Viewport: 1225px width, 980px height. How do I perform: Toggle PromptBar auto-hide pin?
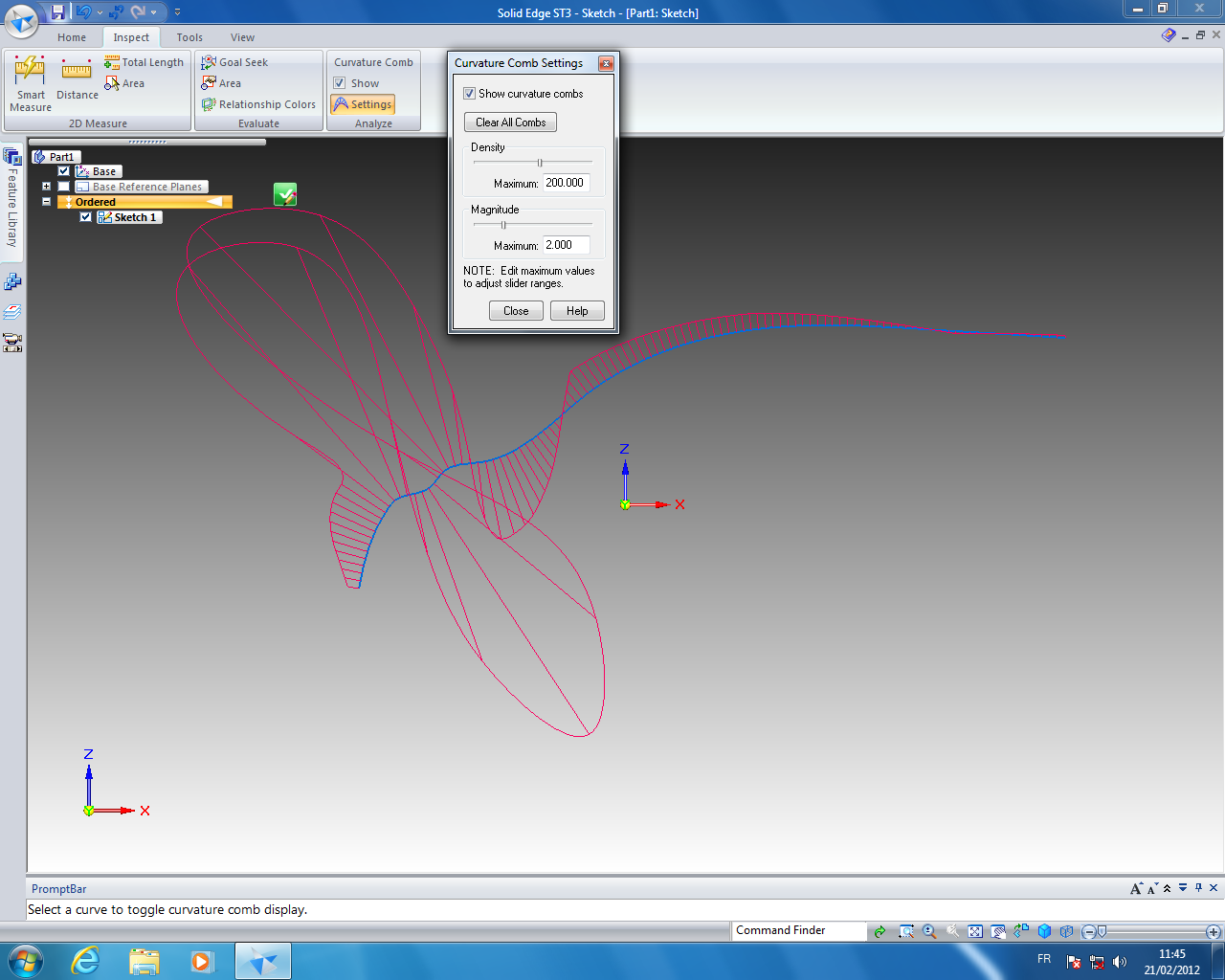pyautogui.click(x=1198, y=888)
